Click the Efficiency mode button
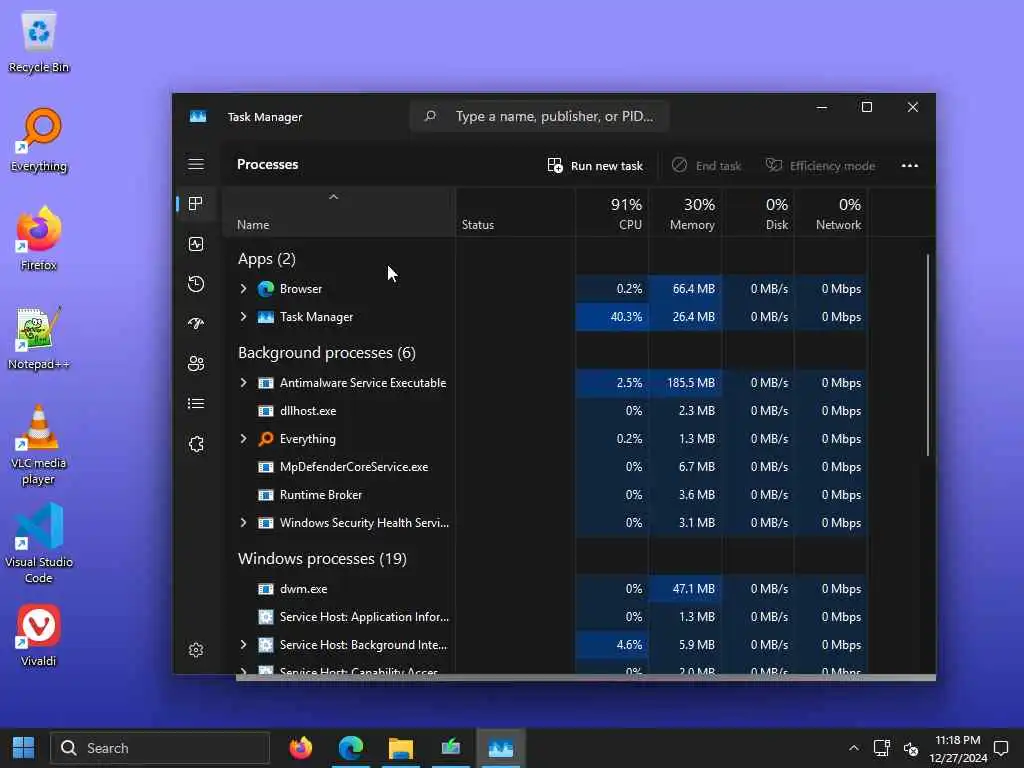The image size is (1024, 768). click(x=820, y=166)
